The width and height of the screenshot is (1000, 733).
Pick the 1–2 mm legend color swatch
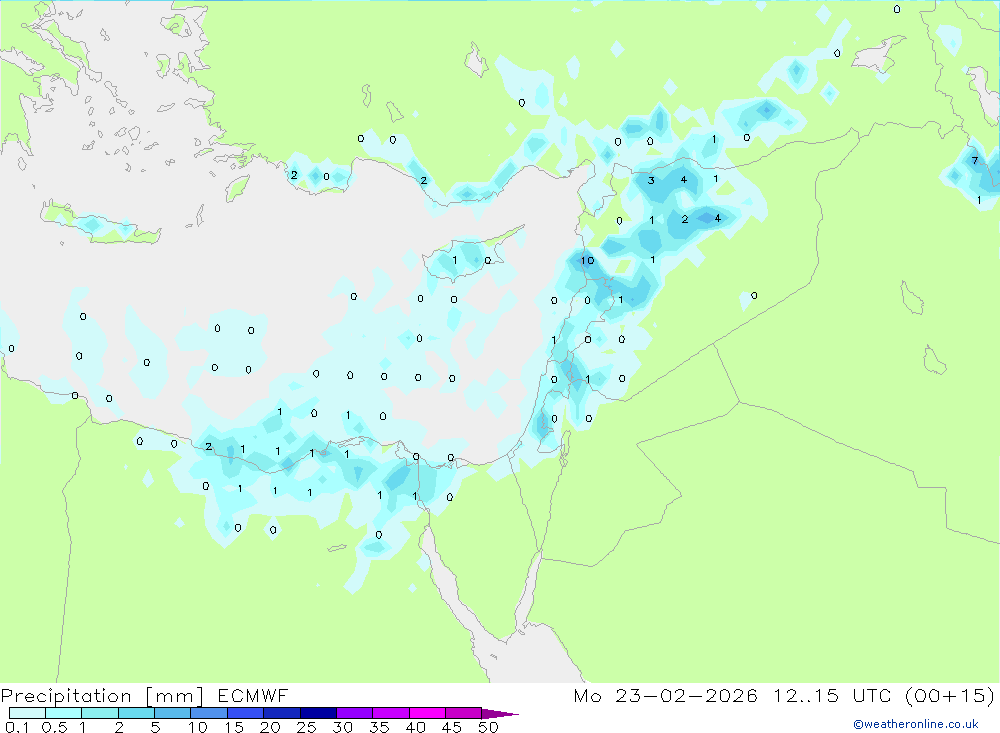tap(99, 713)
